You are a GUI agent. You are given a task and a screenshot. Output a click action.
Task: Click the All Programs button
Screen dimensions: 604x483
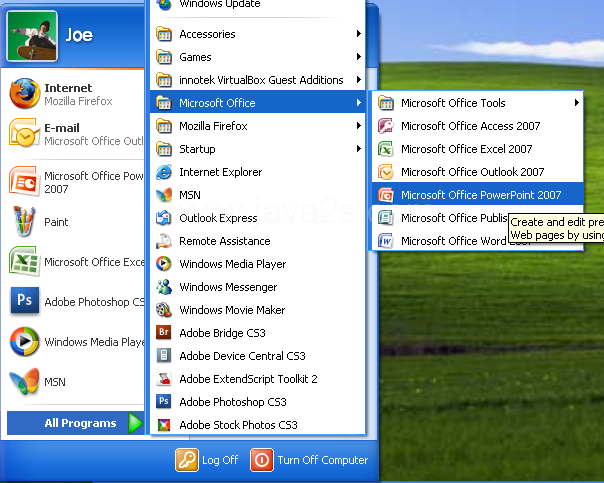[x=76, y=423]
